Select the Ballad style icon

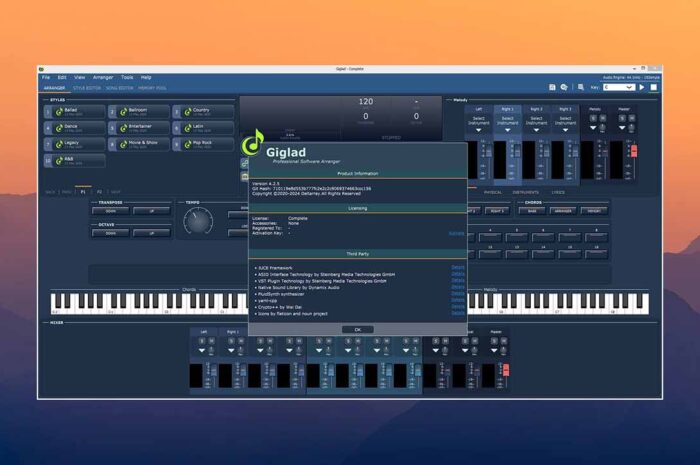[59, 112]
